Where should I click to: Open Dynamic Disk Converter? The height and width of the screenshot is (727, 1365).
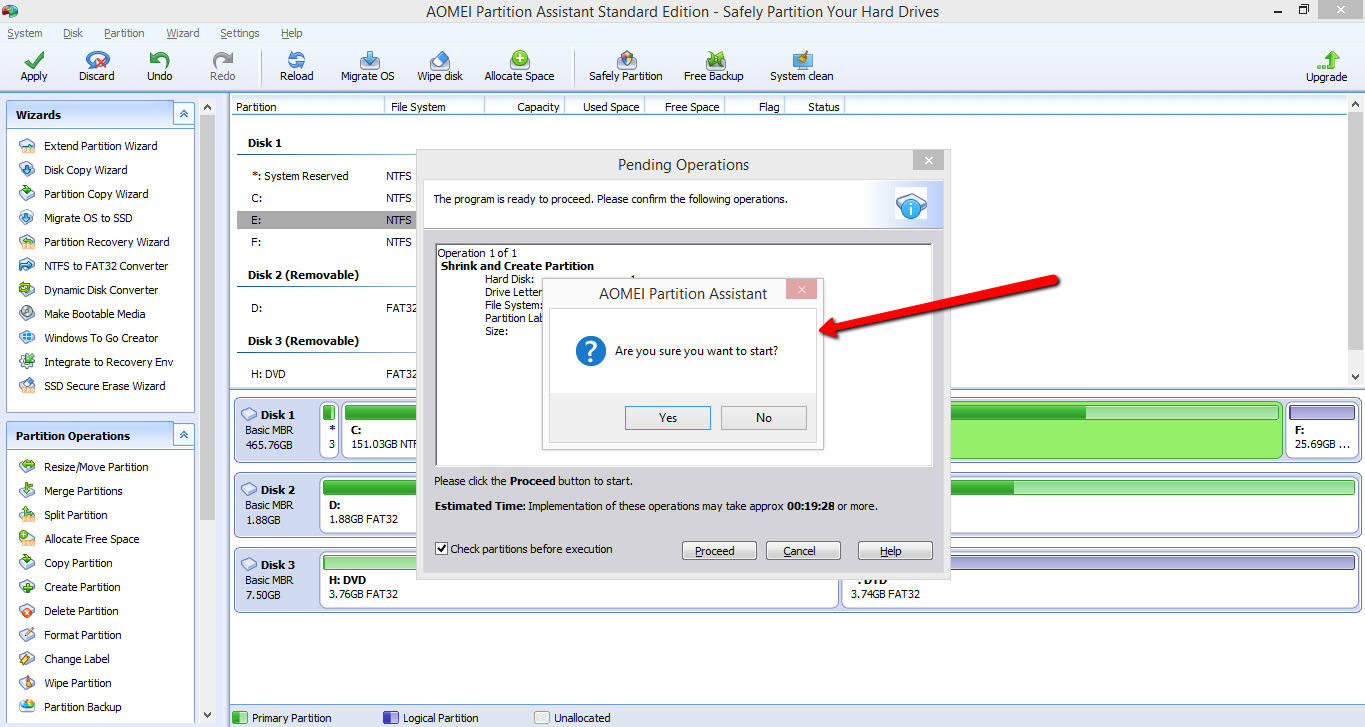[101, 290]
